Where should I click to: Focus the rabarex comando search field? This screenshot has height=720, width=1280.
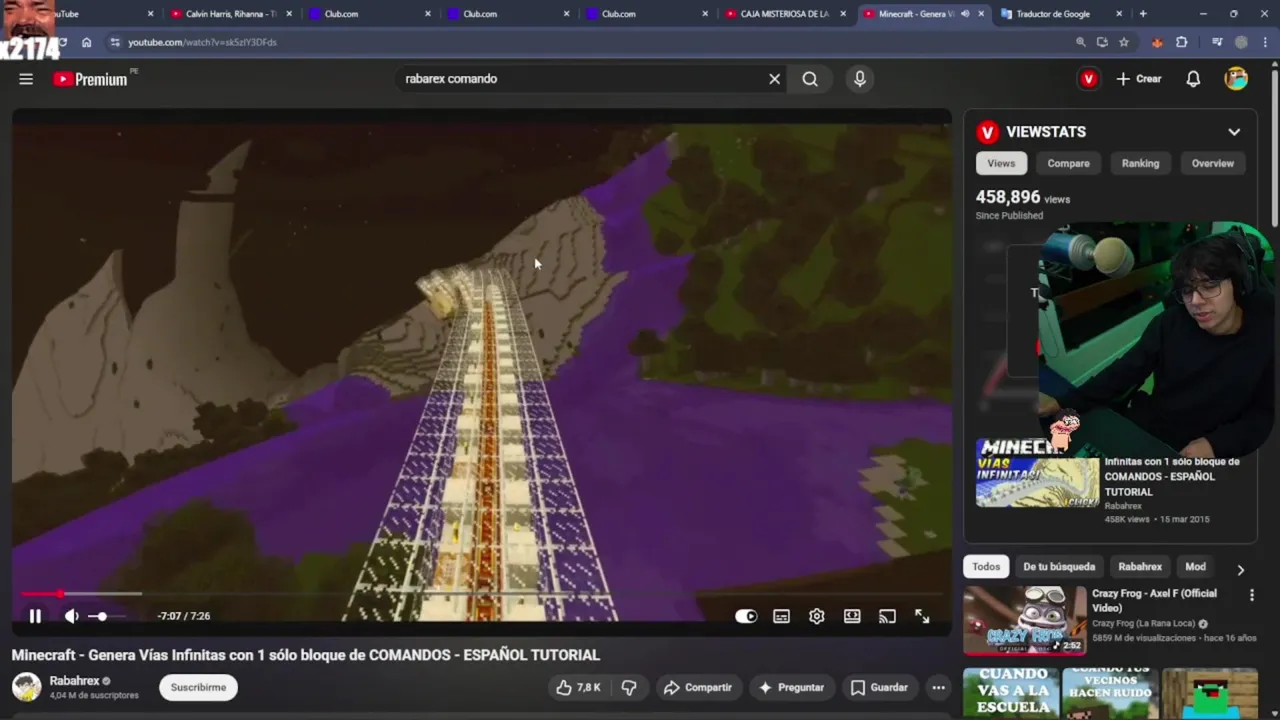pos(580,79)
